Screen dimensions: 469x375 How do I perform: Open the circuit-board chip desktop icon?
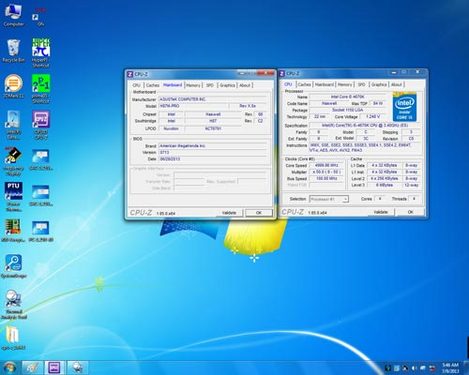14,230
